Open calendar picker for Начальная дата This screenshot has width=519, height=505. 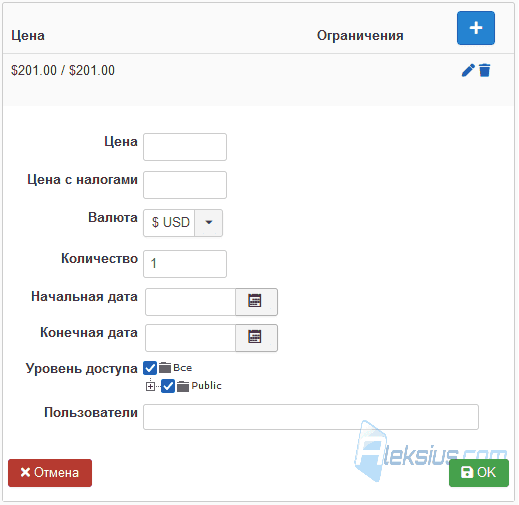[256, 302]
